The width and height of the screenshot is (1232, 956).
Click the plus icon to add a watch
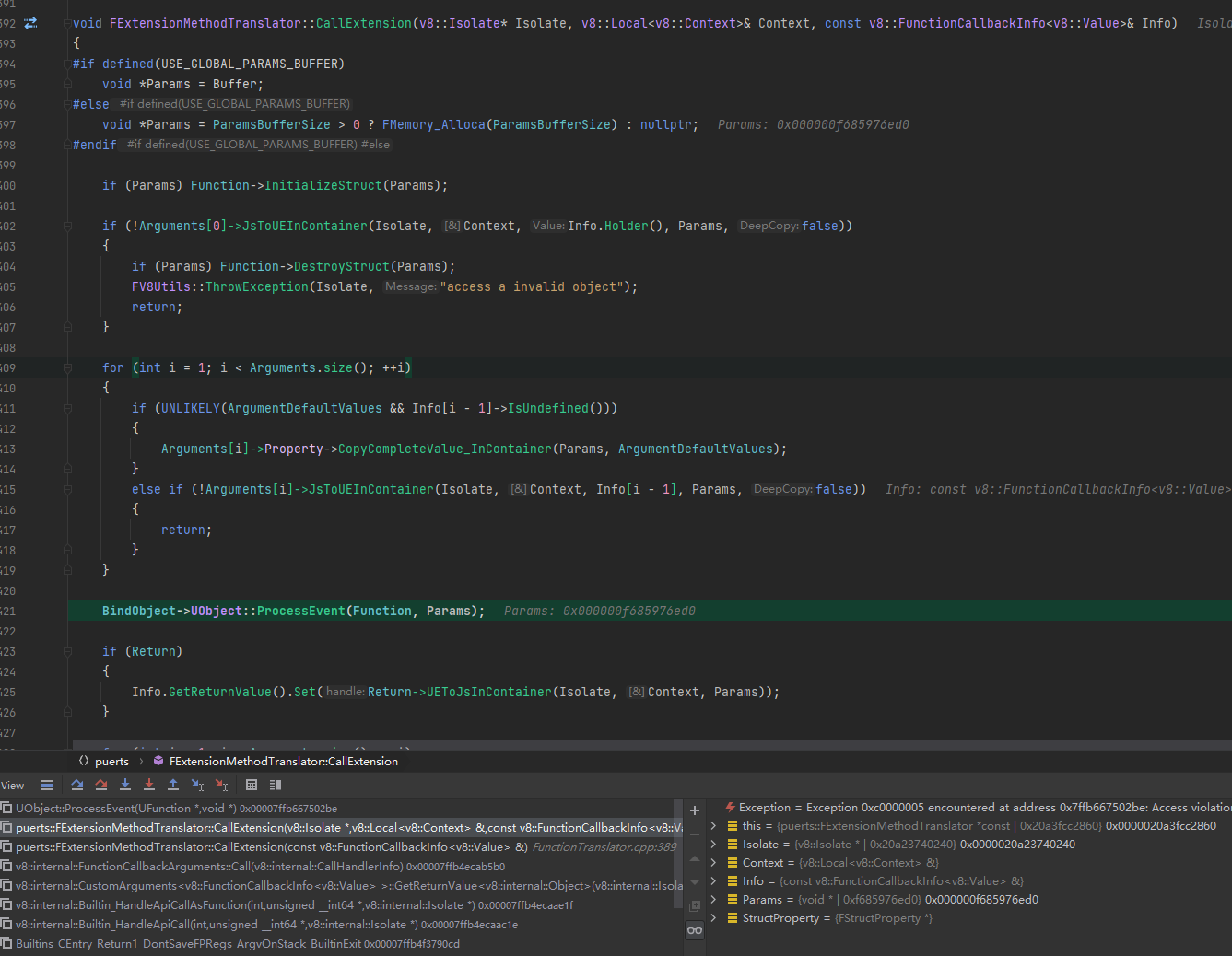pyautogui.click(x=694, y=811)
